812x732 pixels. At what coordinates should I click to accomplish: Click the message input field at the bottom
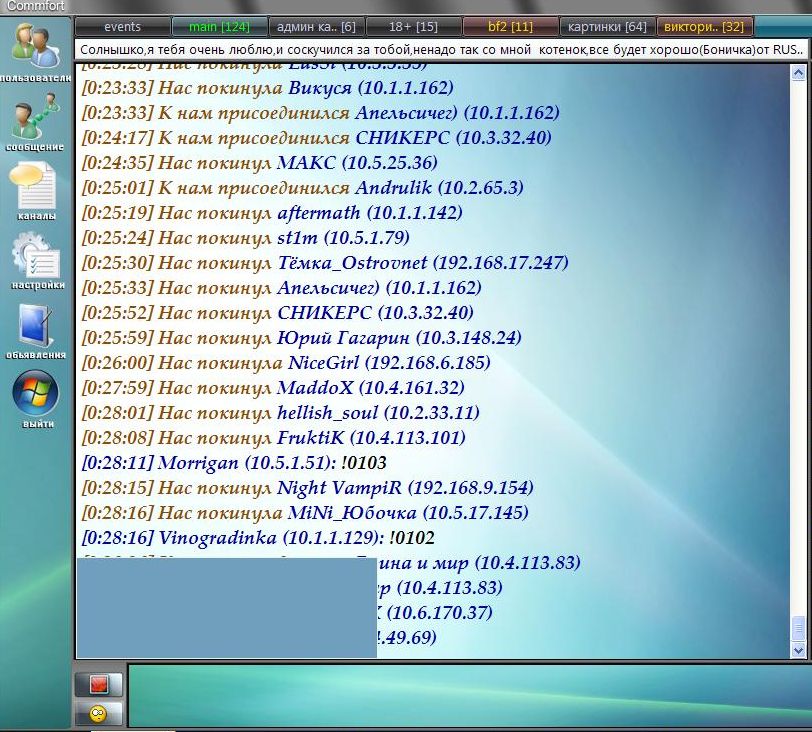click(465, 695)
